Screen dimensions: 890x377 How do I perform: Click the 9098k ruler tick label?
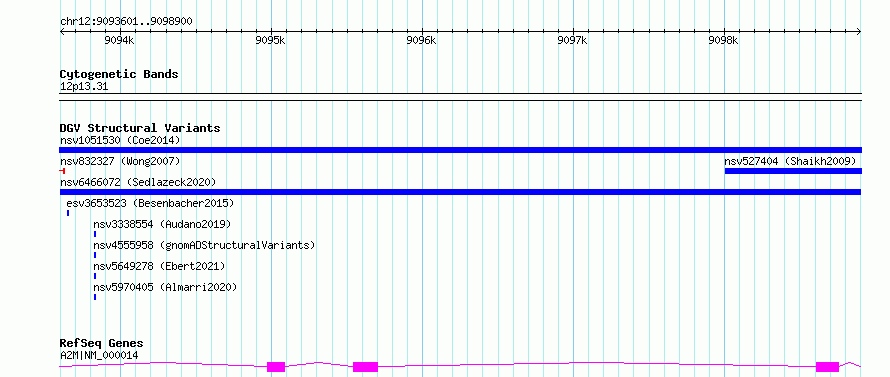(x=724, y=40)
